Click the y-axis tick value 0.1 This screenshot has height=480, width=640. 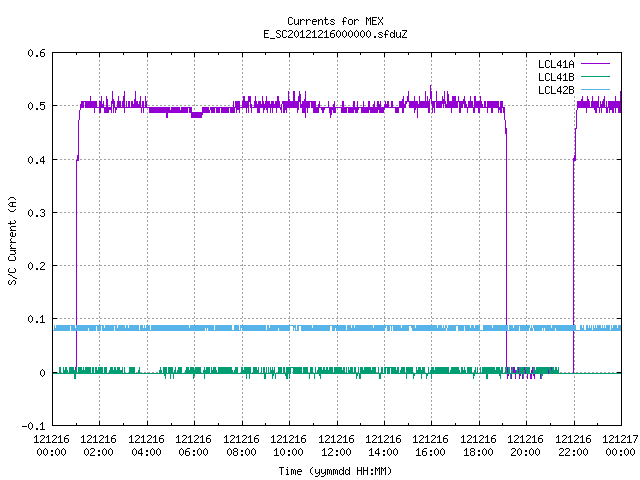click(x=36, y=319)
